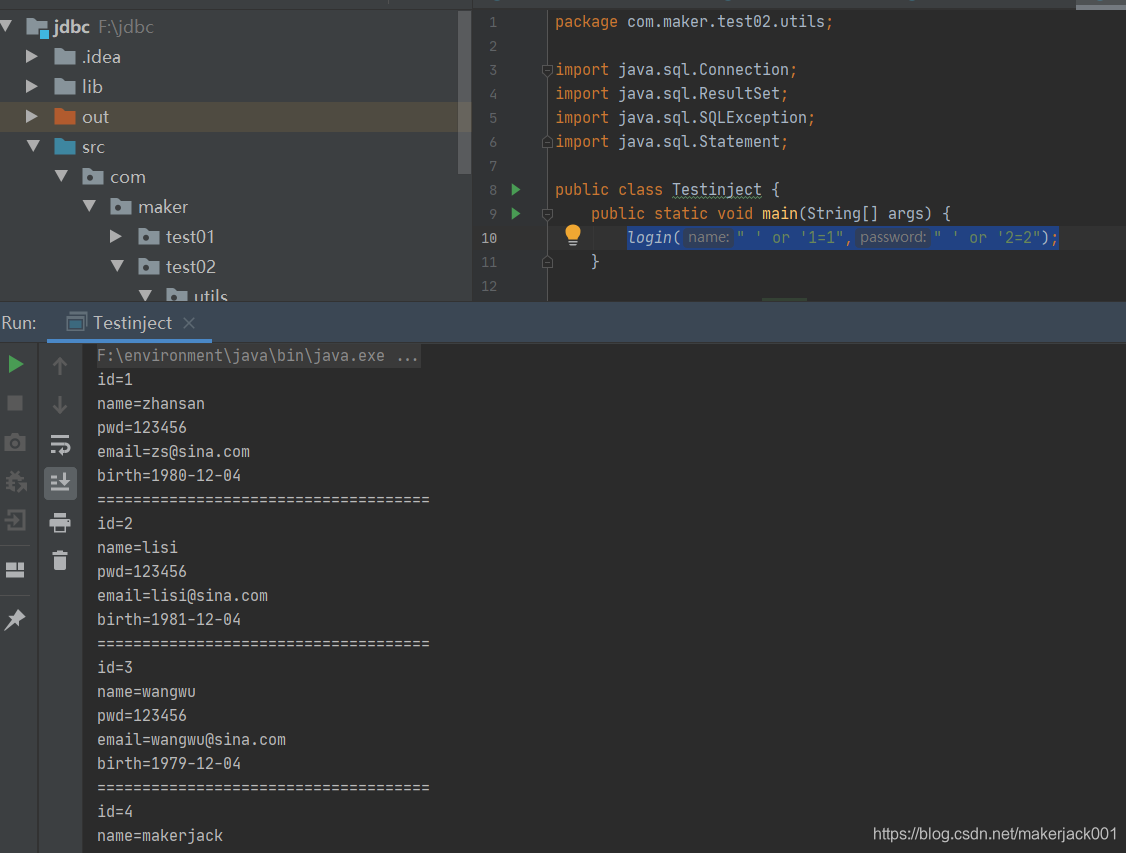
Task: Click the Attach Debugger bug icon
Action: pos(15,481)
